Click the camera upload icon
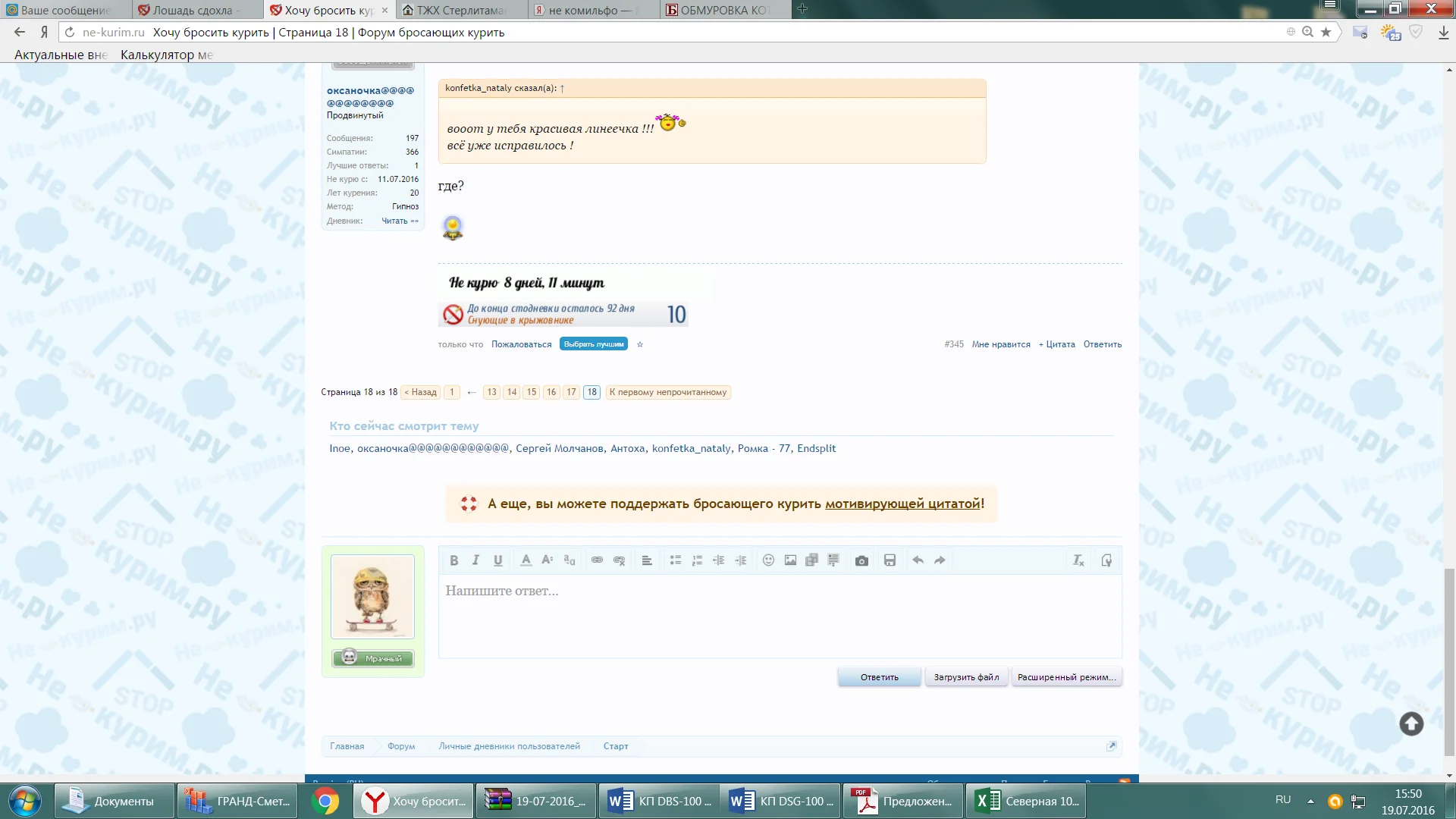 click(861, 560)
